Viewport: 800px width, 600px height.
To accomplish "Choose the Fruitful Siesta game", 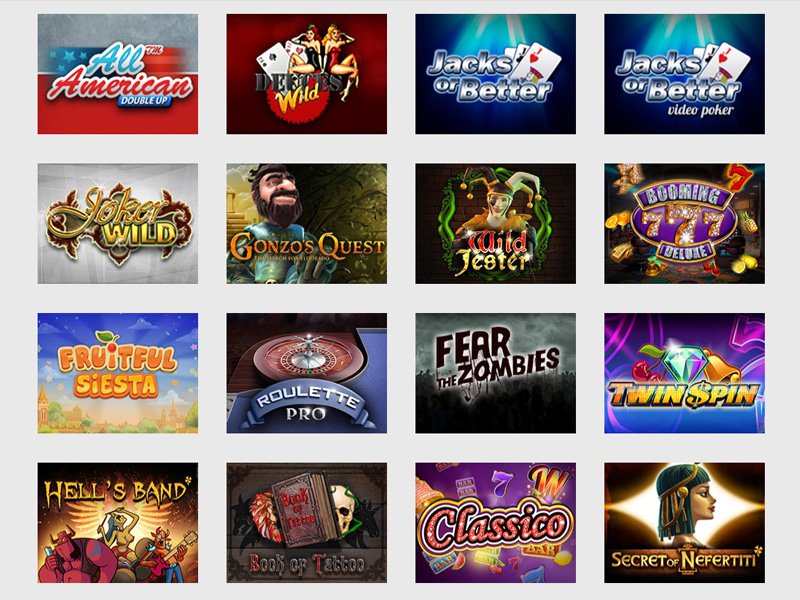I will [118, 373].
